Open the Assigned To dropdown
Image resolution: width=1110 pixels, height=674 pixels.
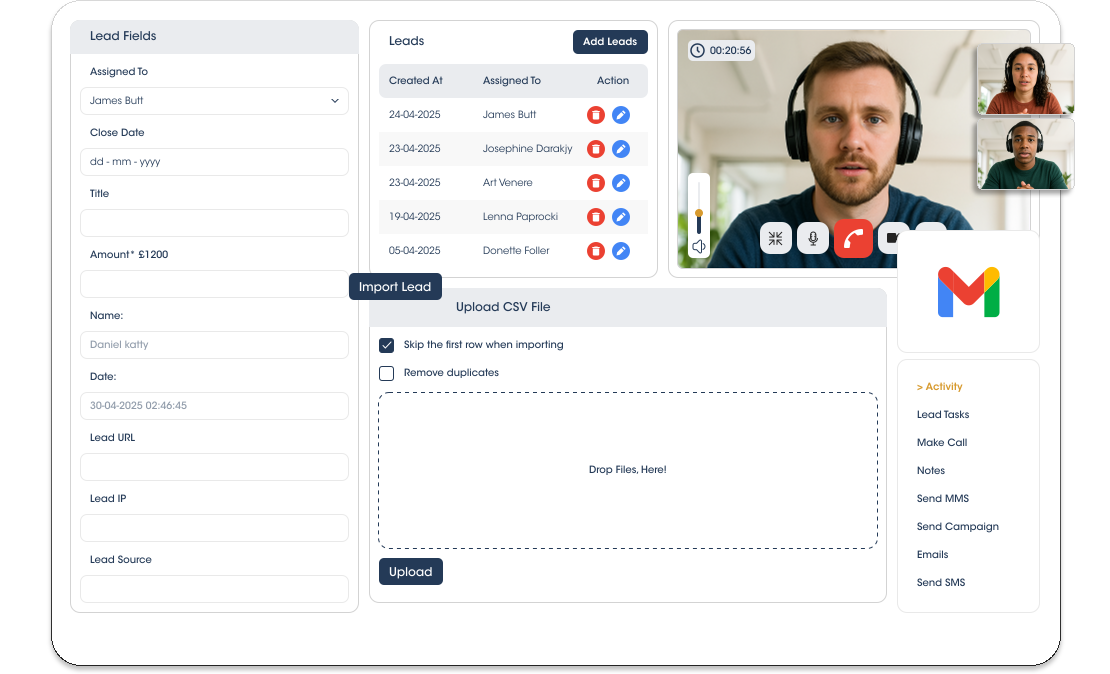(x=214, y=101)
